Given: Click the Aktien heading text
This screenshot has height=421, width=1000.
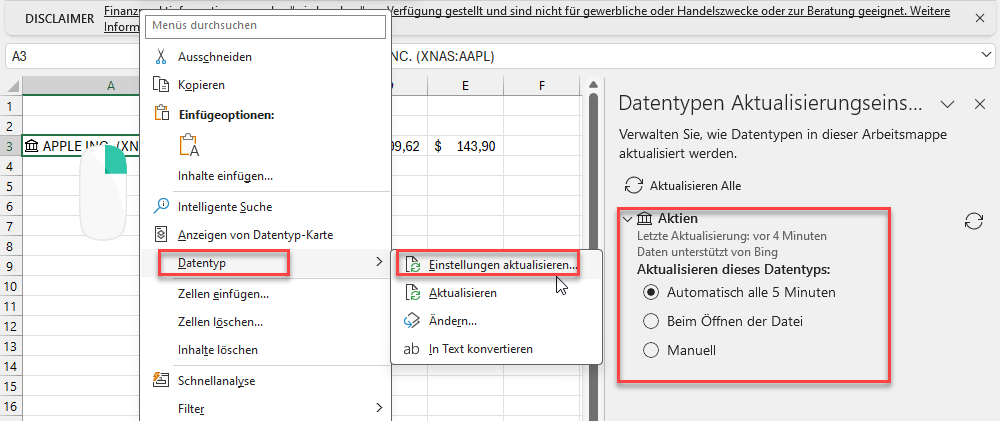Looking at the screenshot, I should [x=677, y=219].
